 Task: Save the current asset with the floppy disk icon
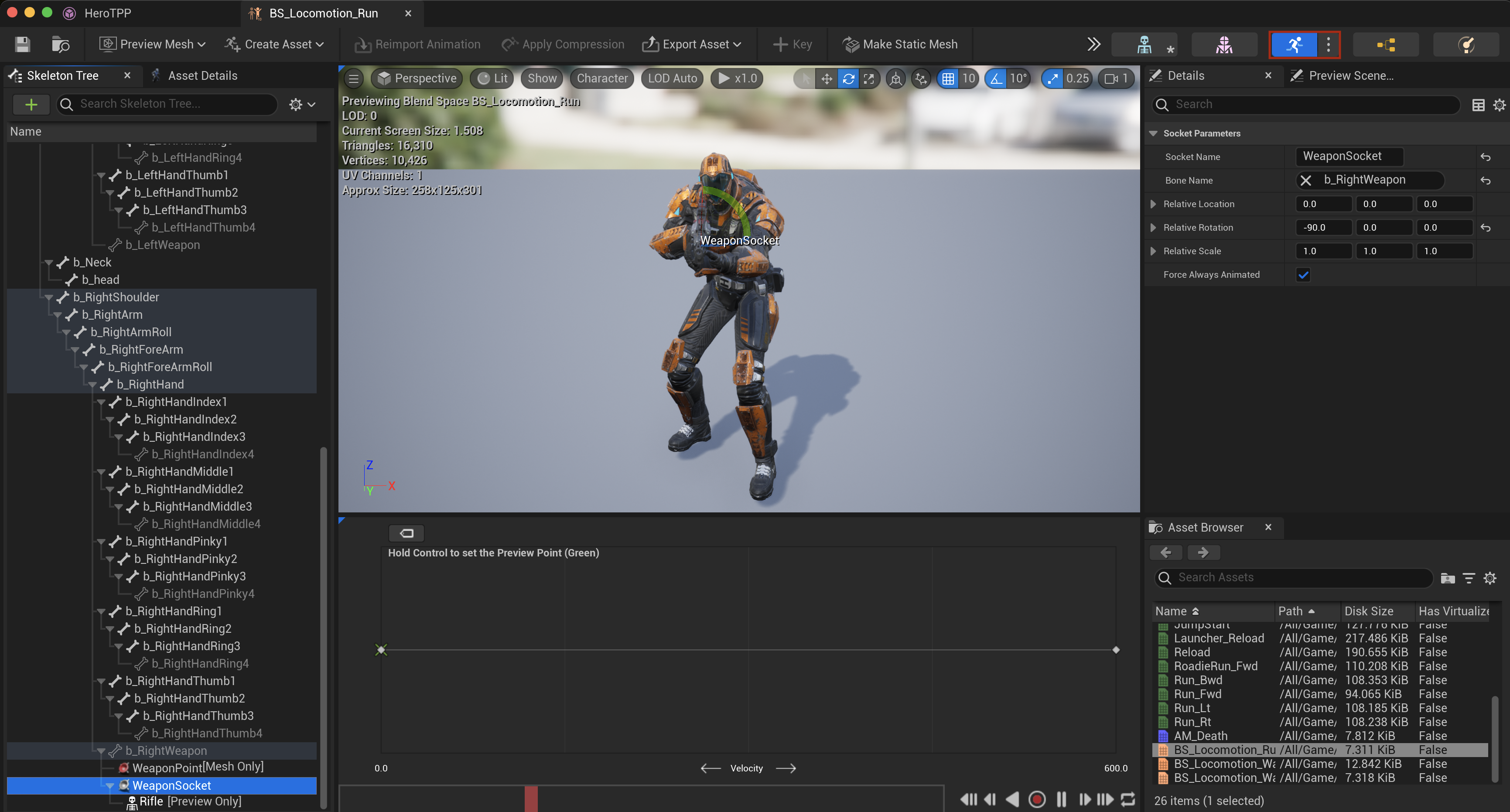coord(22,44)
